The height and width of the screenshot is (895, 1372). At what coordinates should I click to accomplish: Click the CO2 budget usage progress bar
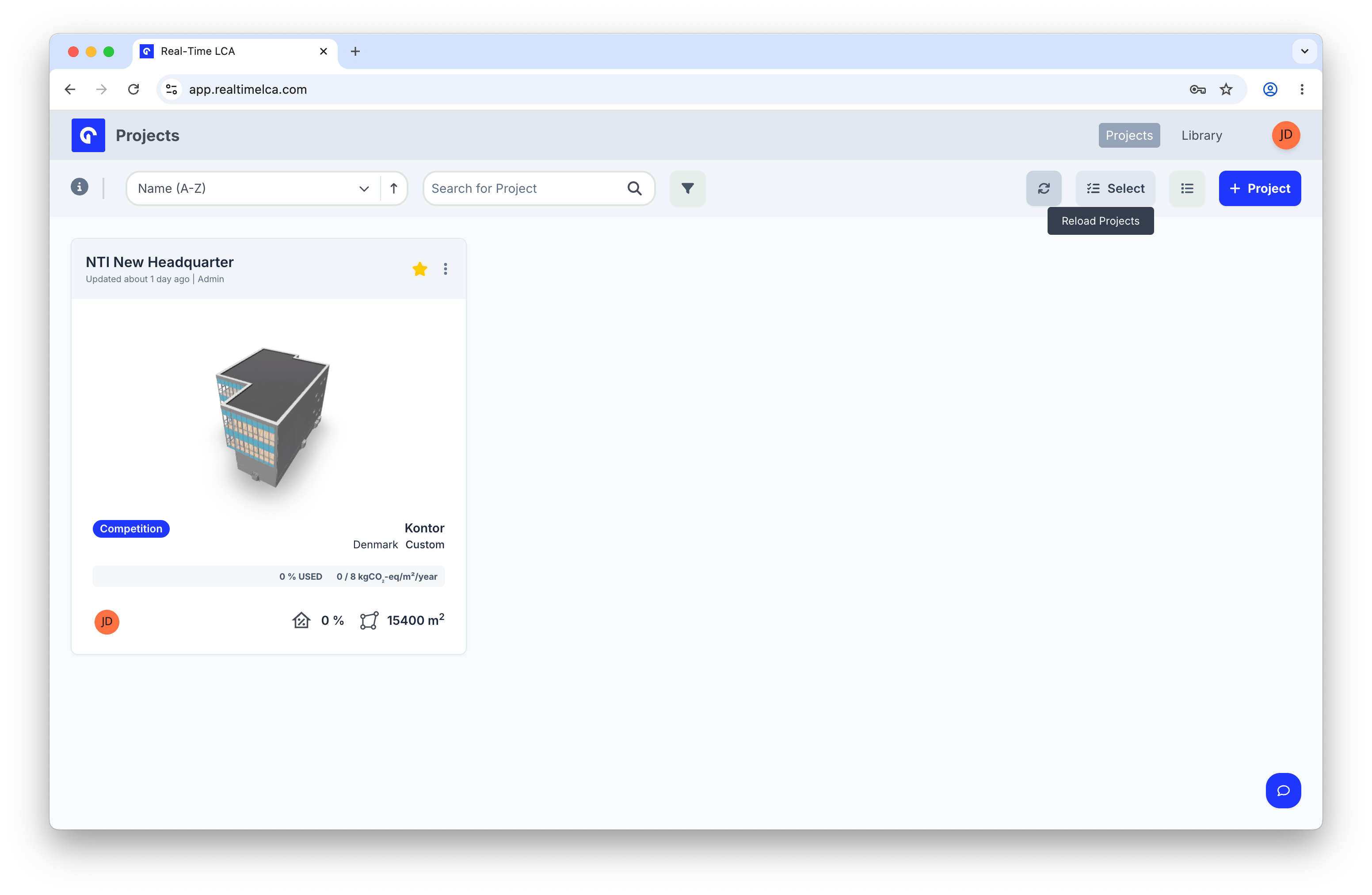pyautogui.click(x=269, y=576)
